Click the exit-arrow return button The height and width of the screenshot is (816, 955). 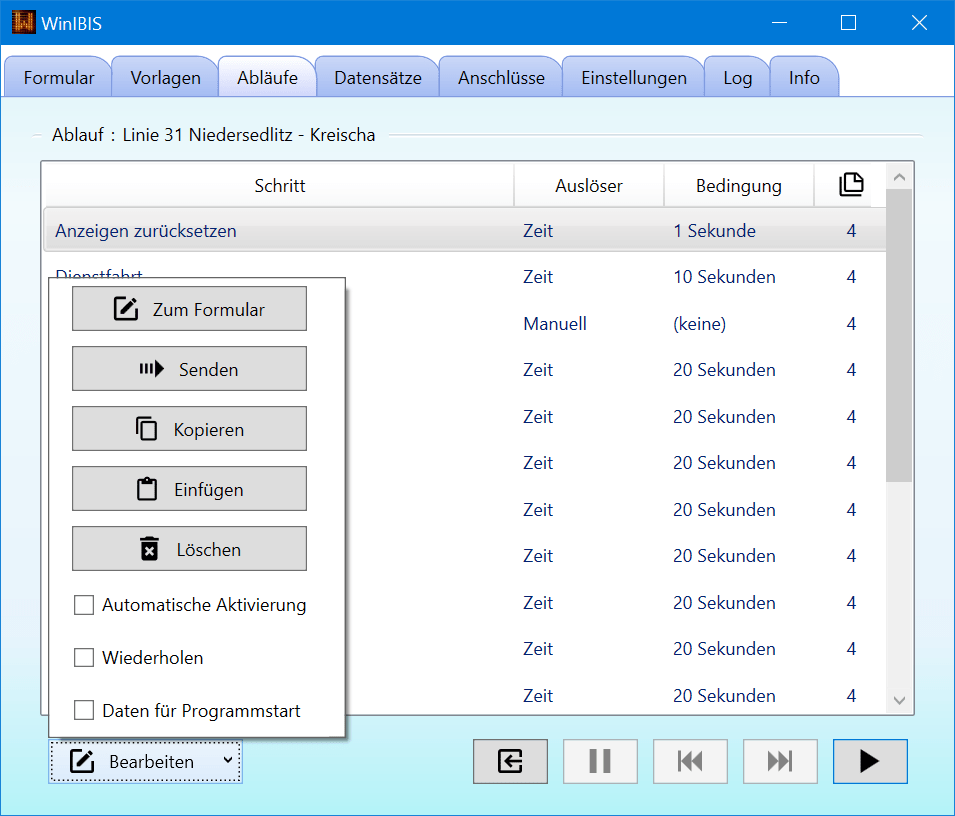pyautogui.click(x=510, y=761)
